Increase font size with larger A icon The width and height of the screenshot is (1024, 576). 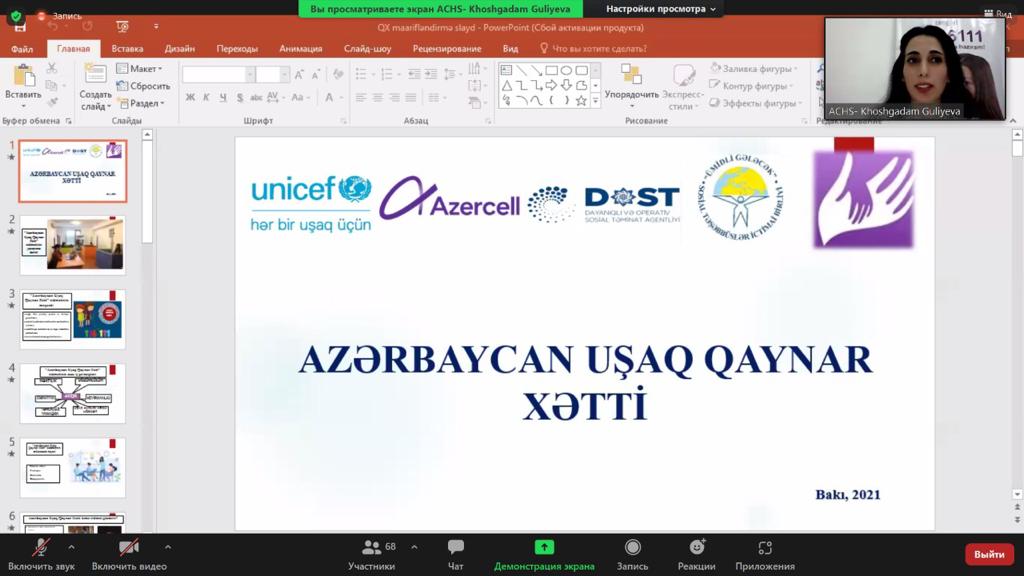pyautogui.click(x=299, y=75)
